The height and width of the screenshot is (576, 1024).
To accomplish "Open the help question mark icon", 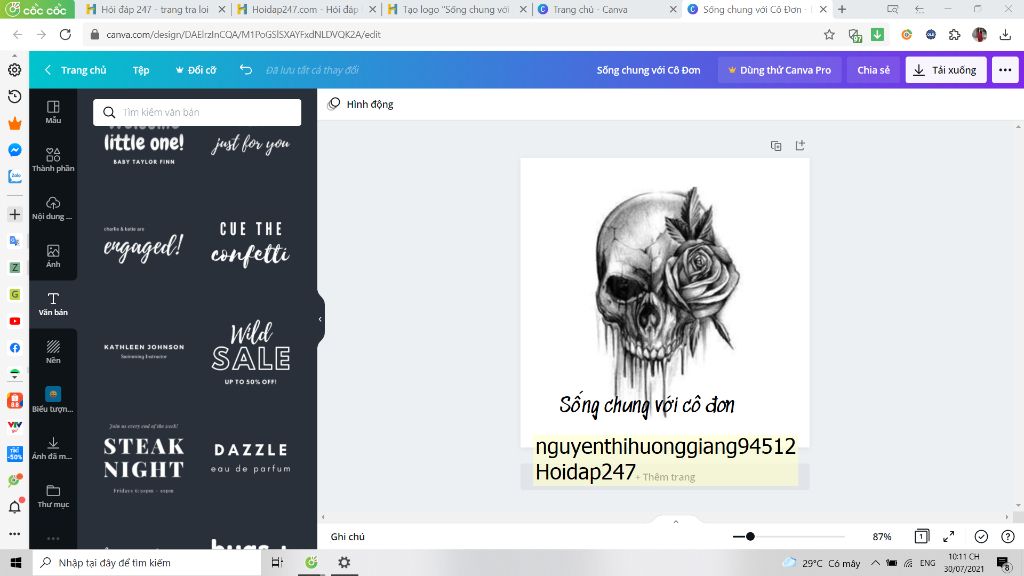I will tap(1008, 536).
